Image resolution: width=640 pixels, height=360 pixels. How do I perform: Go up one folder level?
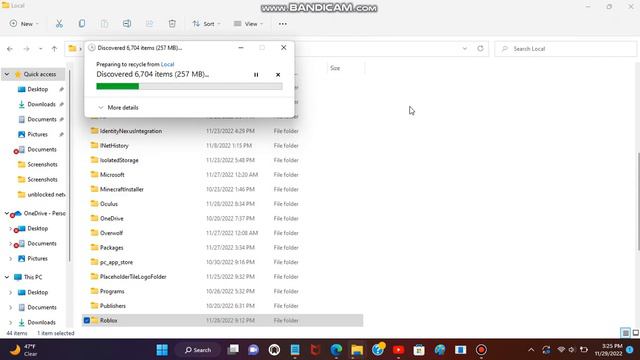click(54, 49)
